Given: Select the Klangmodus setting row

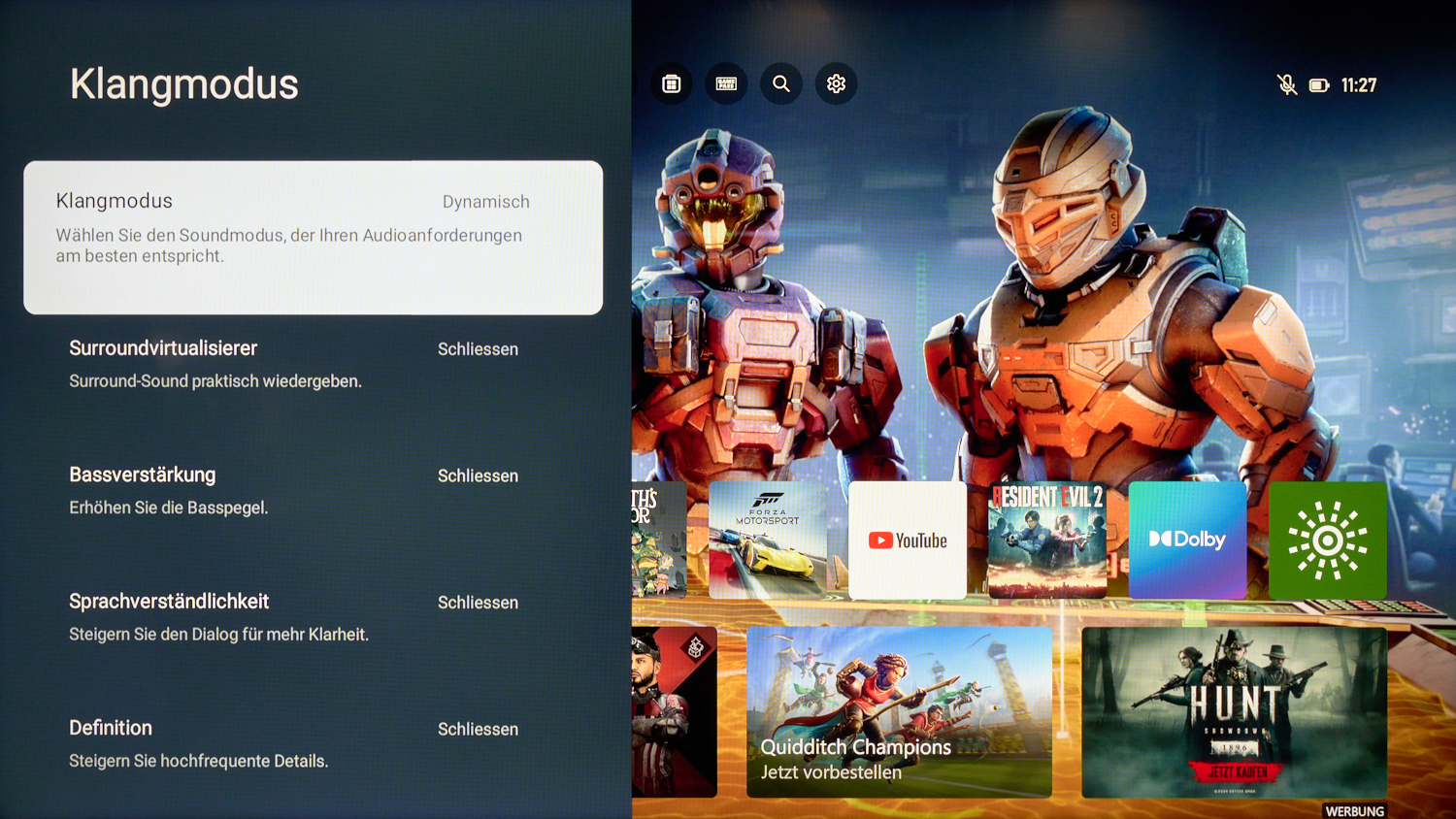Looking at the screenshot, I should 313,238.
